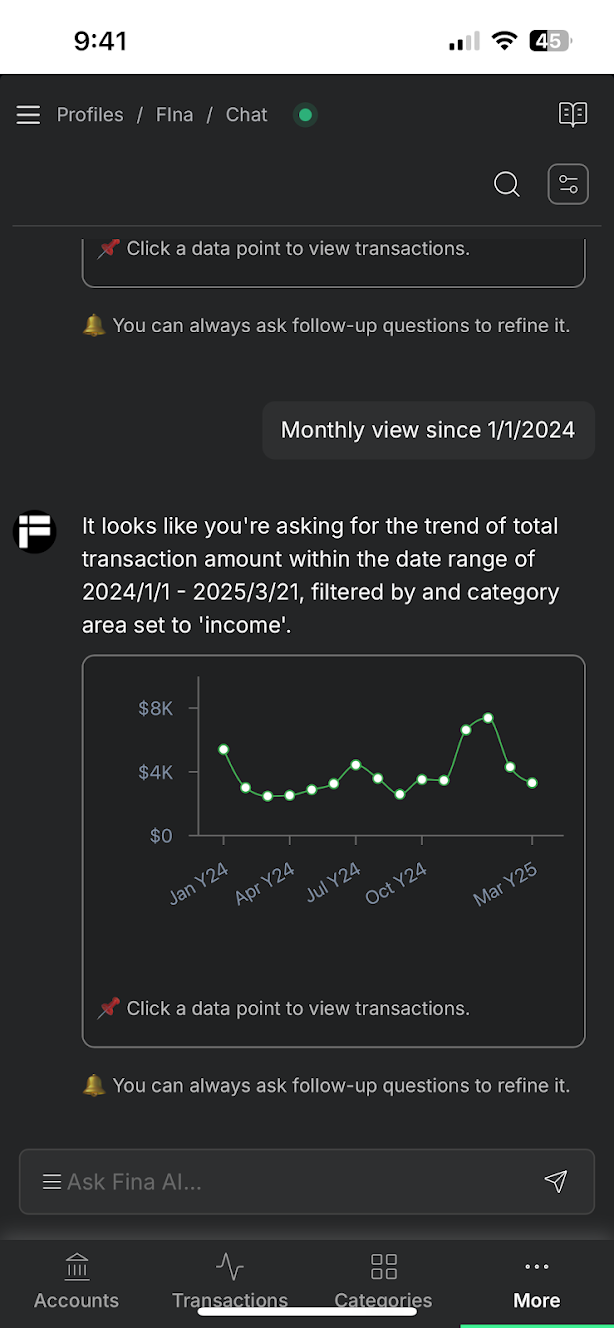Select the Chat breadcrumb item
614x1328 pixels.
[x=246, y=115]
